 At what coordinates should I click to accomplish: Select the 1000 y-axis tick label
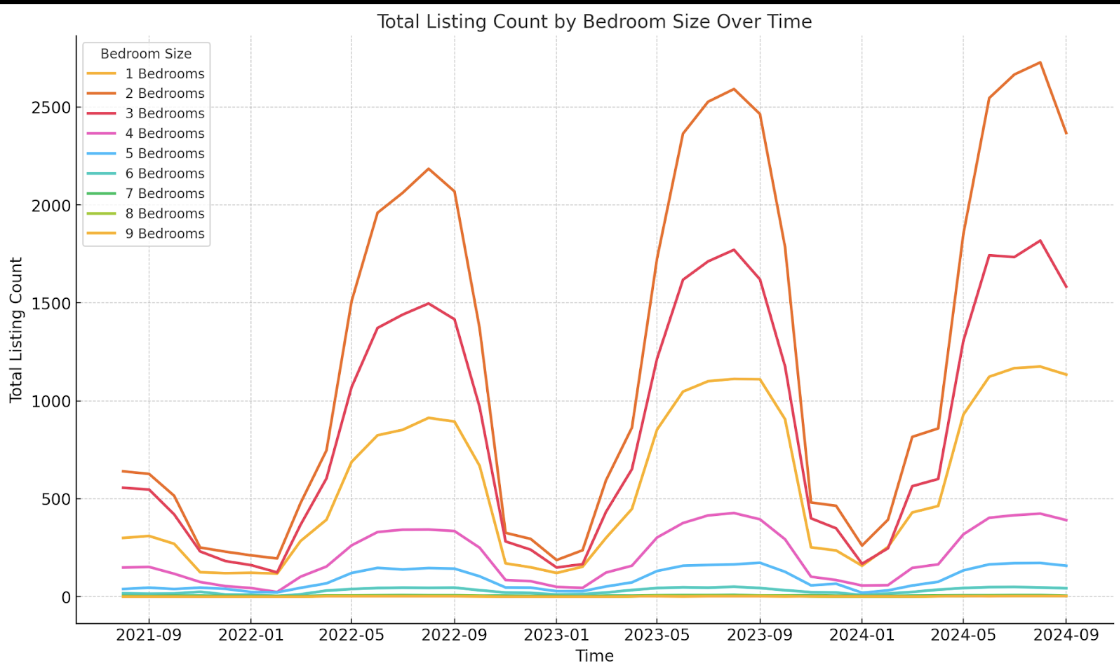46,401
